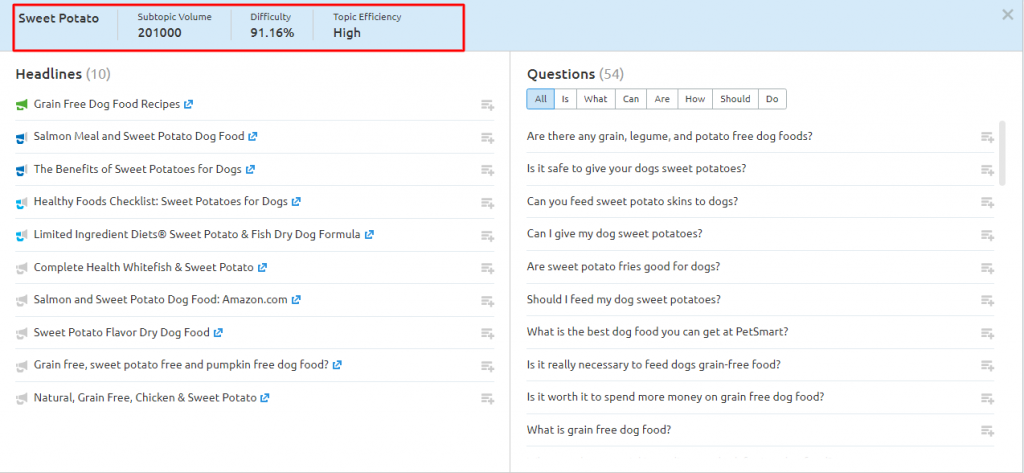Open Complete Health Whitefish & Sweet Potato link
The height and width of the screenshot is (473, 1024).
coord(143,268)
